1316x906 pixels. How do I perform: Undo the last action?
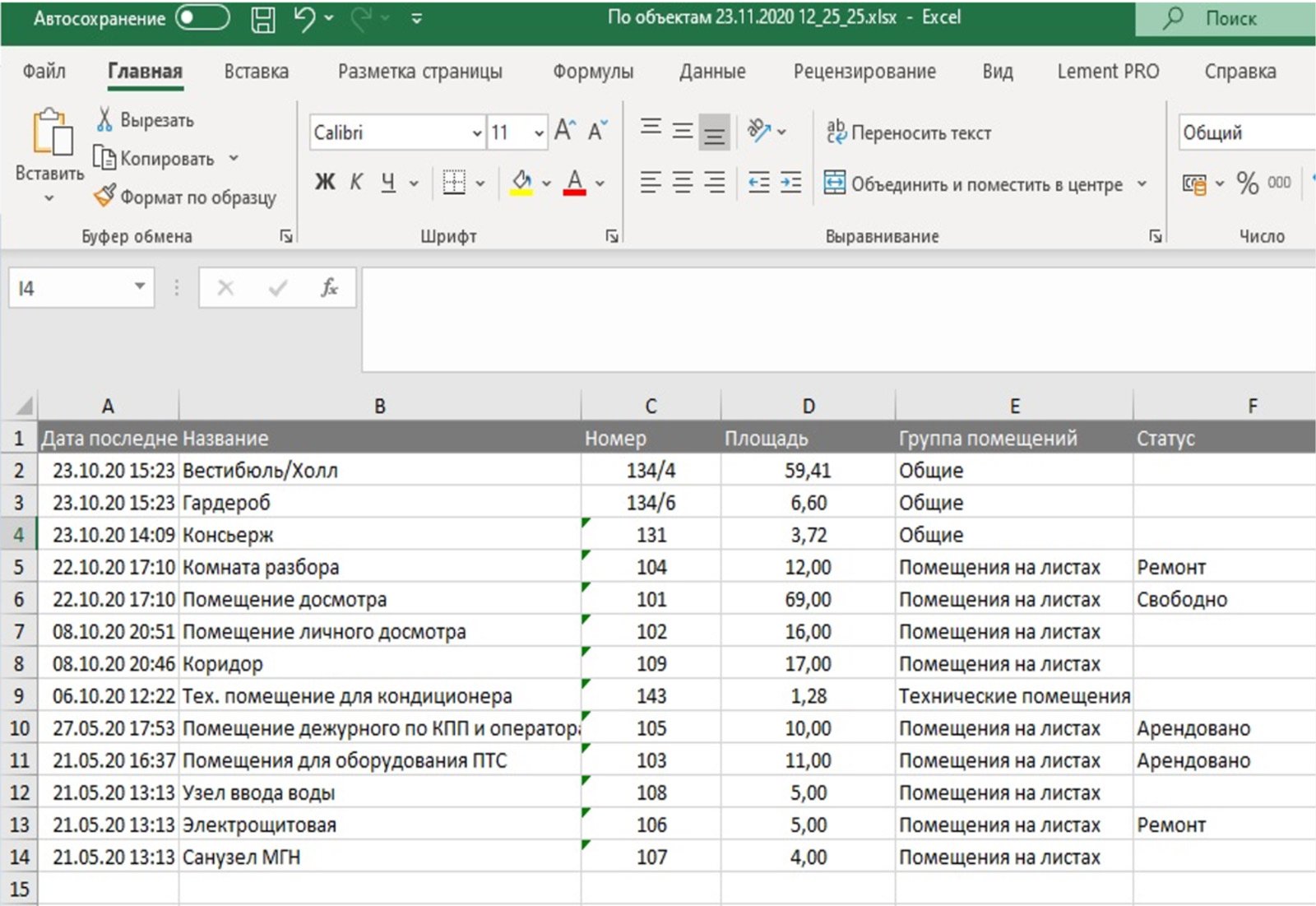click(305, 18)
